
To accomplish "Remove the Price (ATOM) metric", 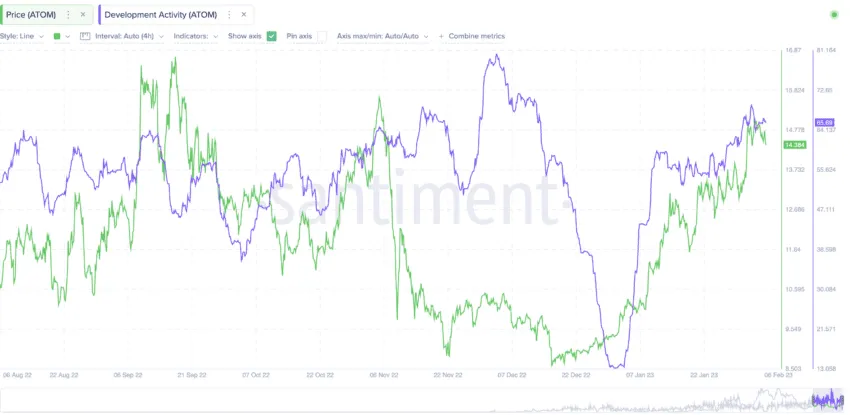I will tap(83, 15).
